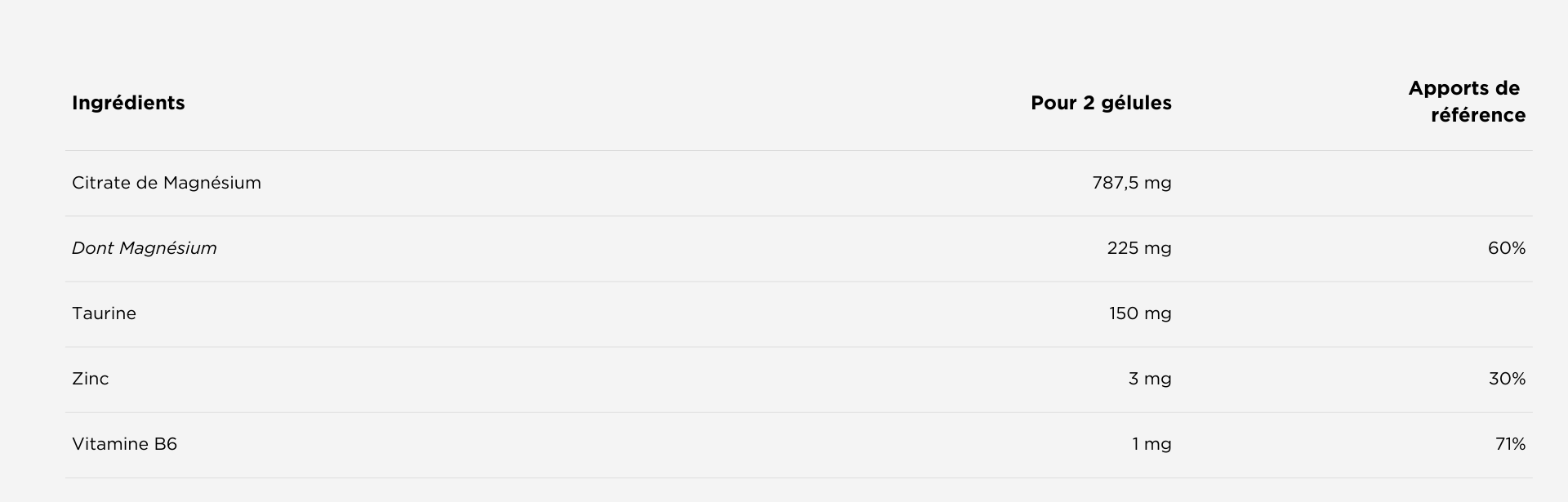1568x502 pixels.
Task: Click the 'Apports de référence' column header
Action: (1466, 101)
